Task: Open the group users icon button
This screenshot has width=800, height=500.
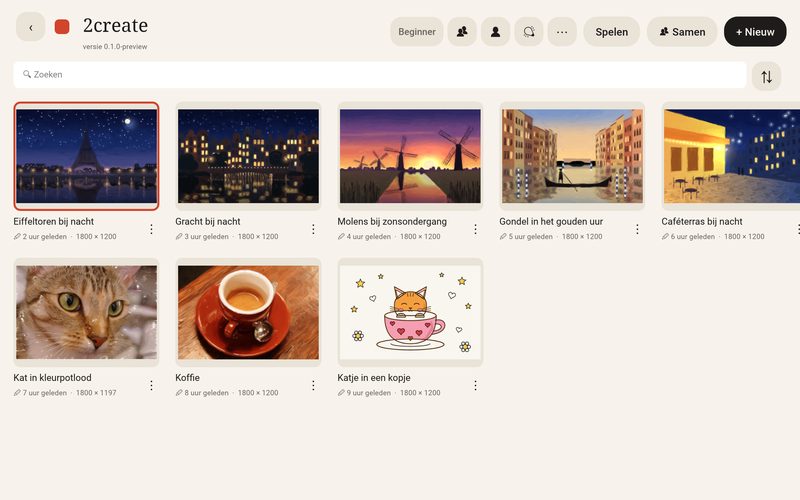Action: pyautogui.click(x=462, y=32)
